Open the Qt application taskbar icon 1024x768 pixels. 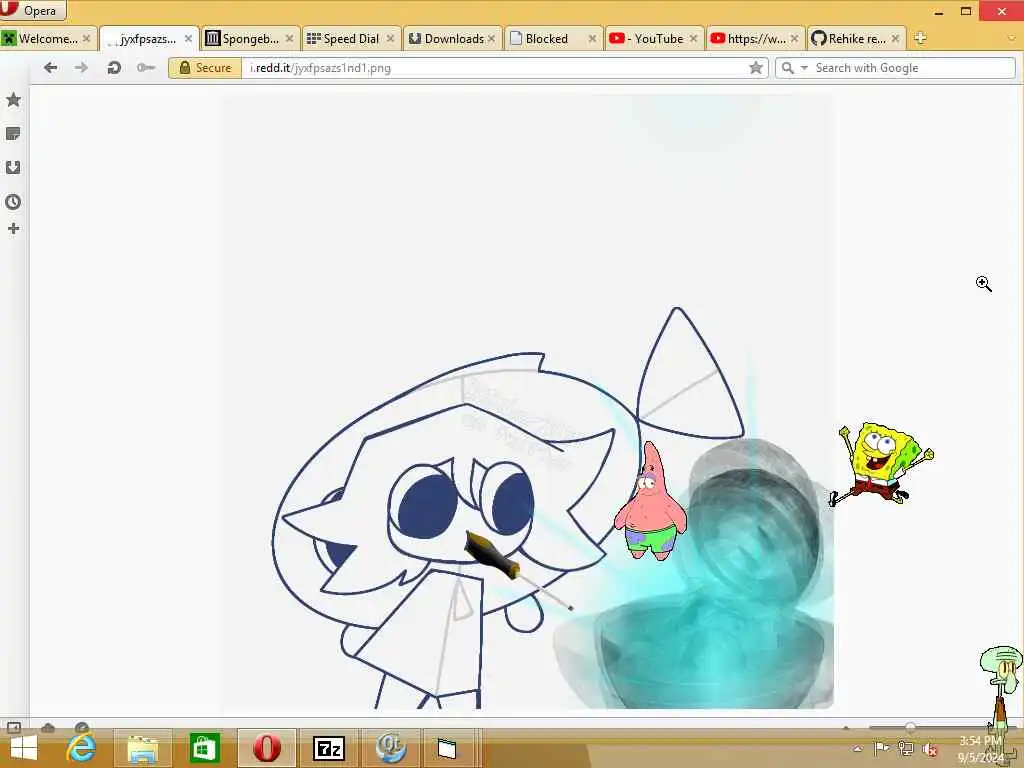391,748
